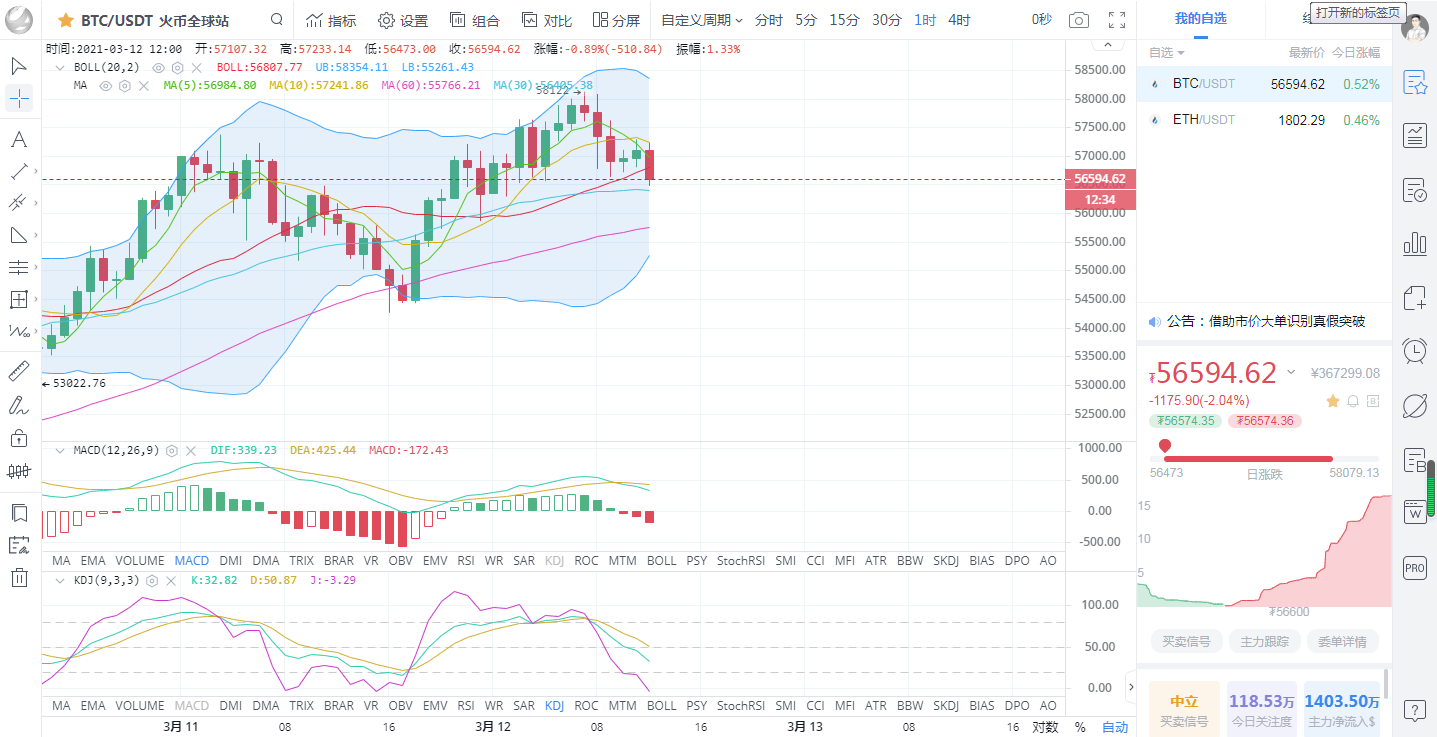Click the planet icon in the right sidebar
This screenshot has width=1437, height=737.
point(1415,405)
